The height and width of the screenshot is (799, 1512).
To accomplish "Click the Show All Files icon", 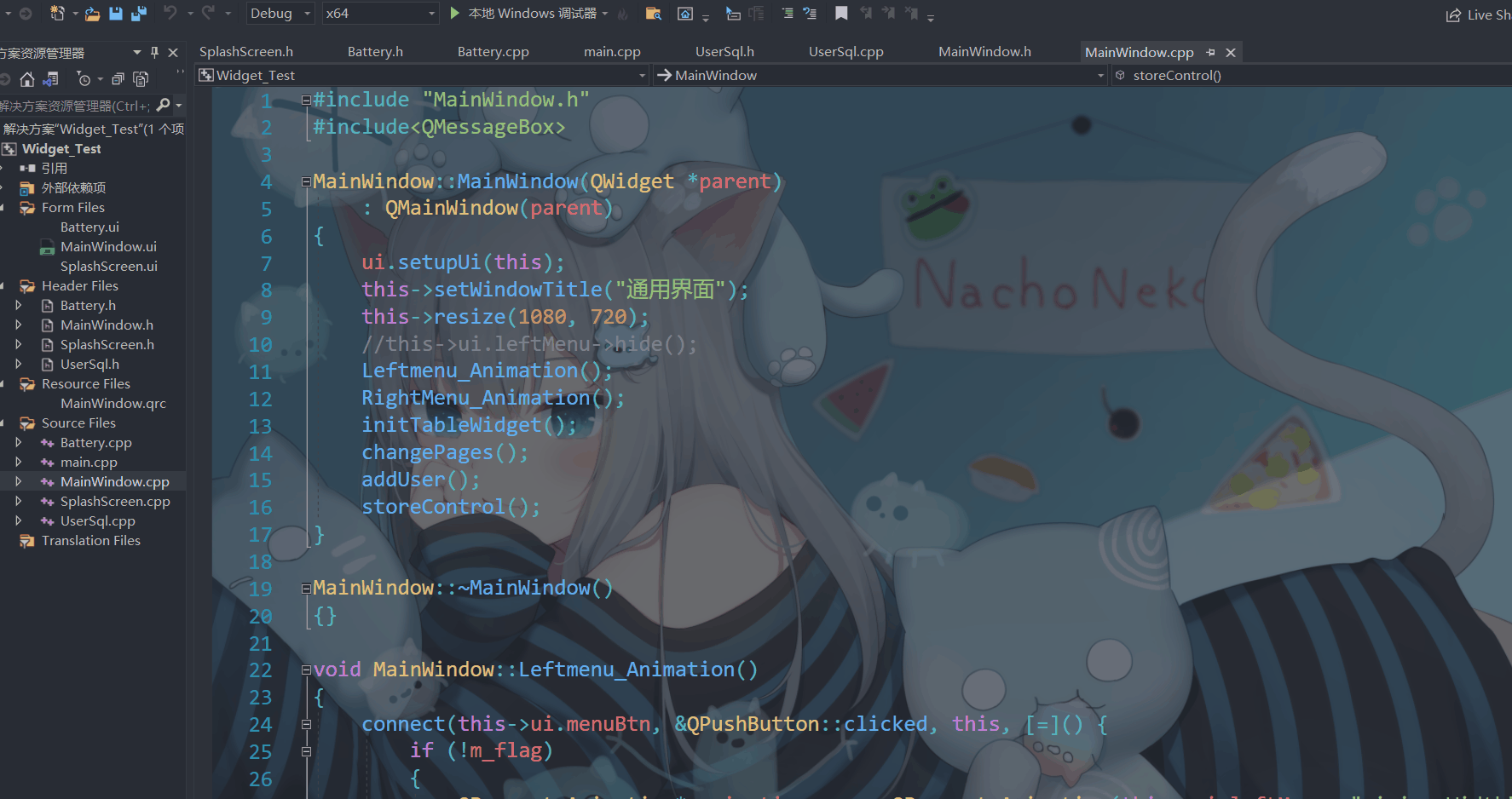I will point(141,79).
